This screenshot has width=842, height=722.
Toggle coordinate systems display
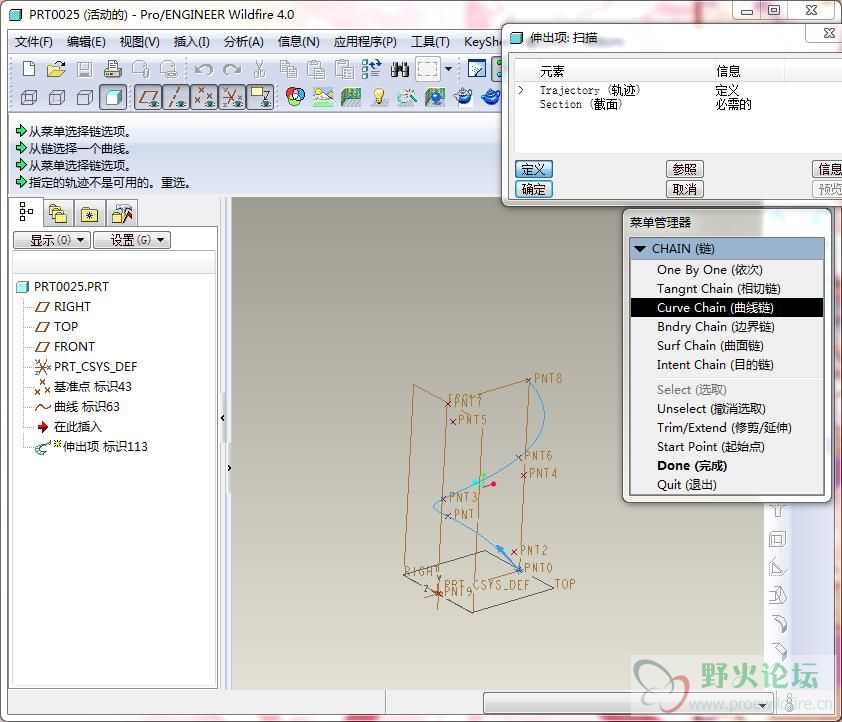coord(233,97)
